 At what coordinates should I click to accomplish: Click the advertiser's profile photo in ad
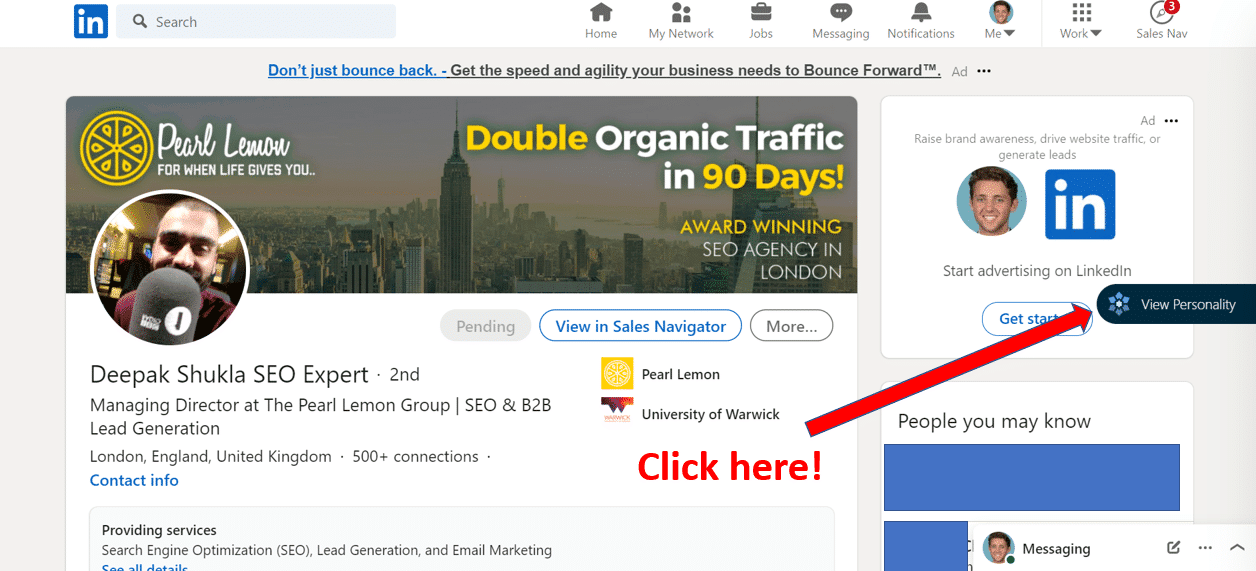(991, 201)
